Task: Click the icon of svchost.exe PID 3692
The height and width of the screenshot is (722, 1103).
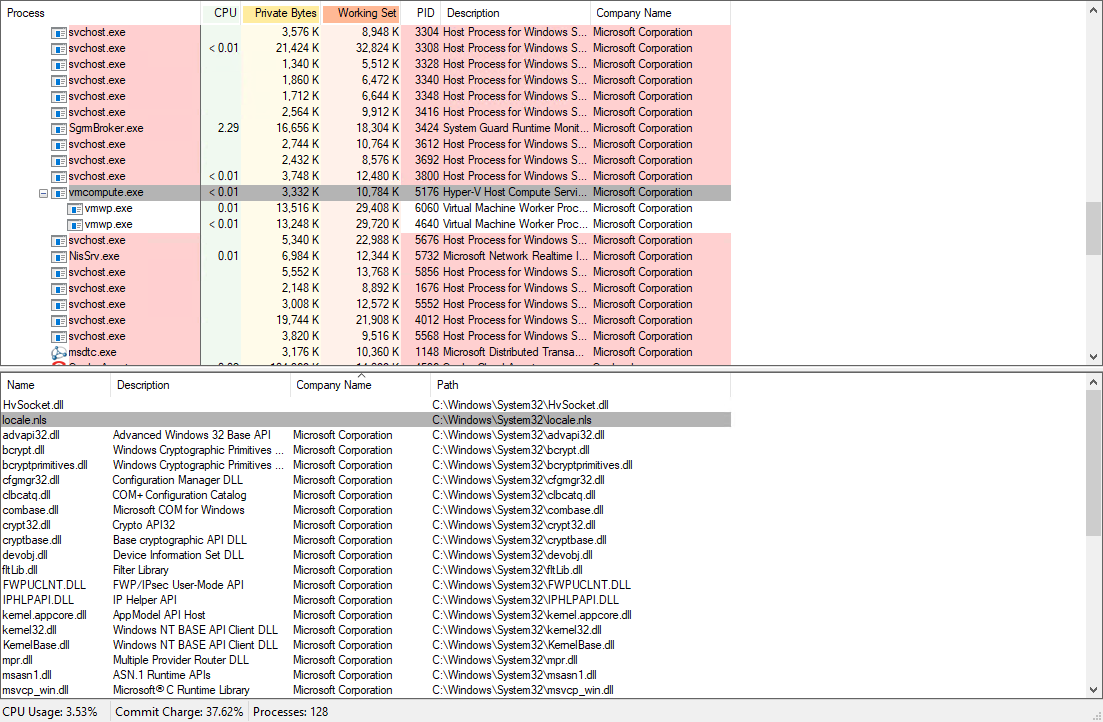Action: point(59,161)
